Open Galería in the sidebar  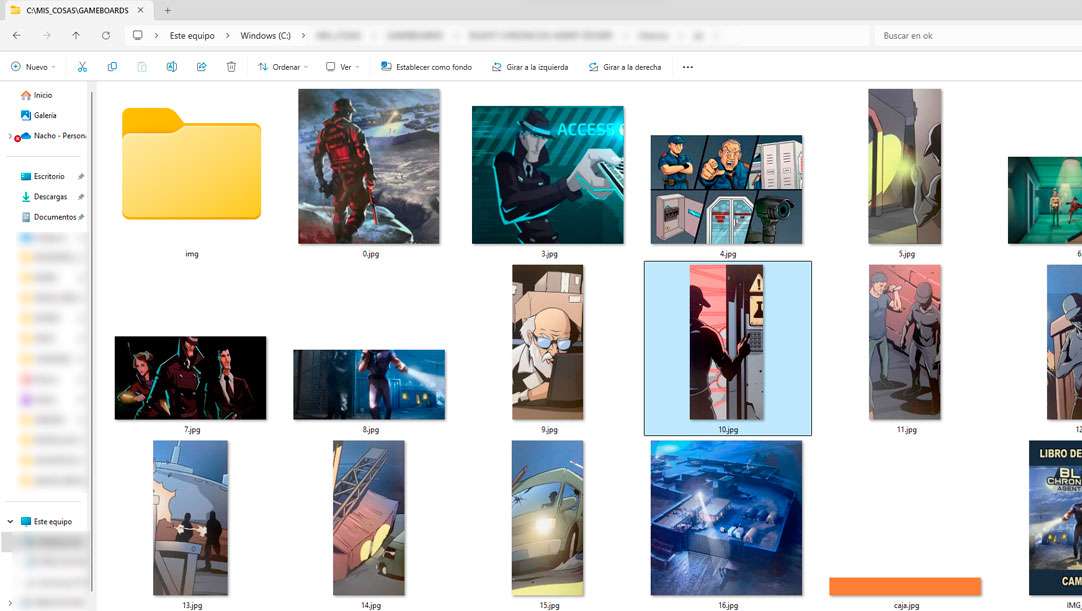click(x=45, y=115)
